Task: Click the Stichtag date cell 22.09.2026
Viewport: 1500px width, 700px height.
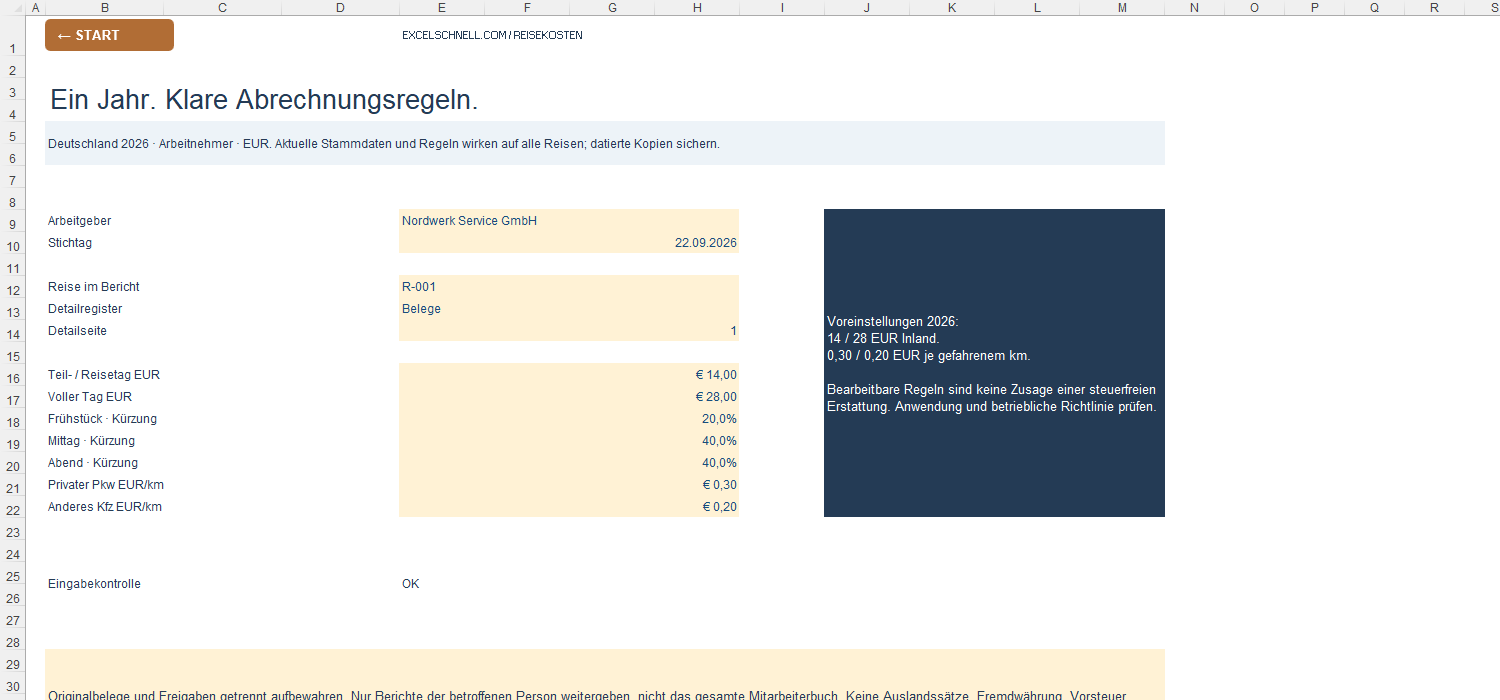Action: coord(569,242)
